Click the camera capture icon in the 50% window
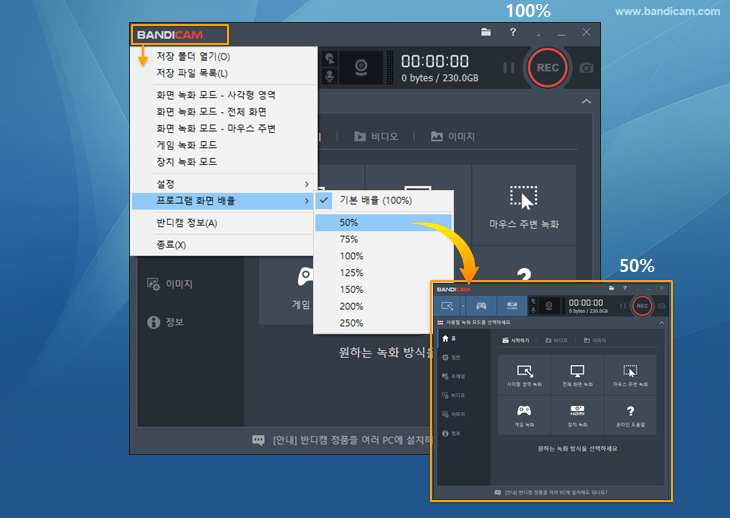This screenshot has height=518, width=730. tap(662, 306)
